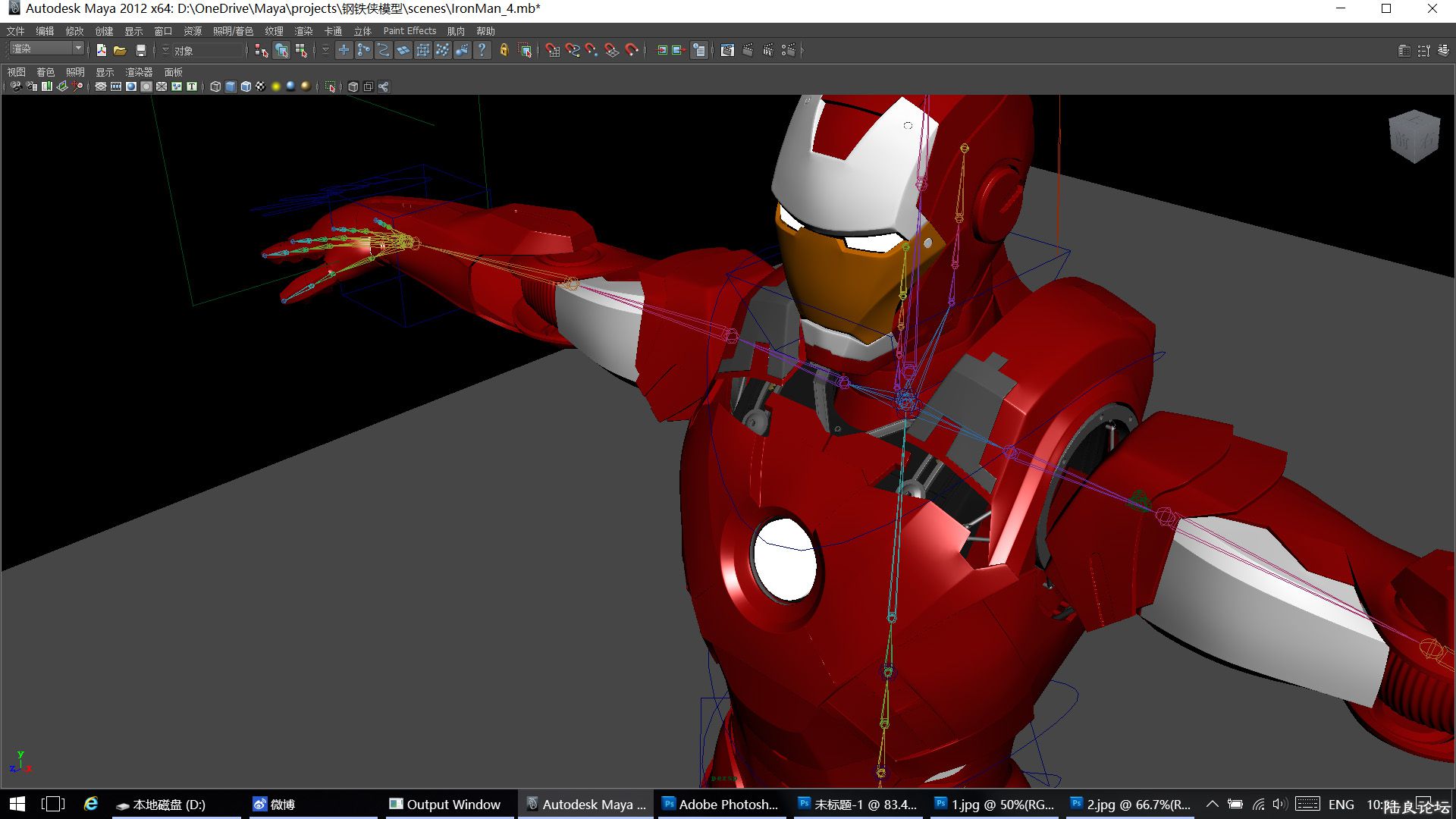Click the question mark selection mask icon

coord(482,50)
